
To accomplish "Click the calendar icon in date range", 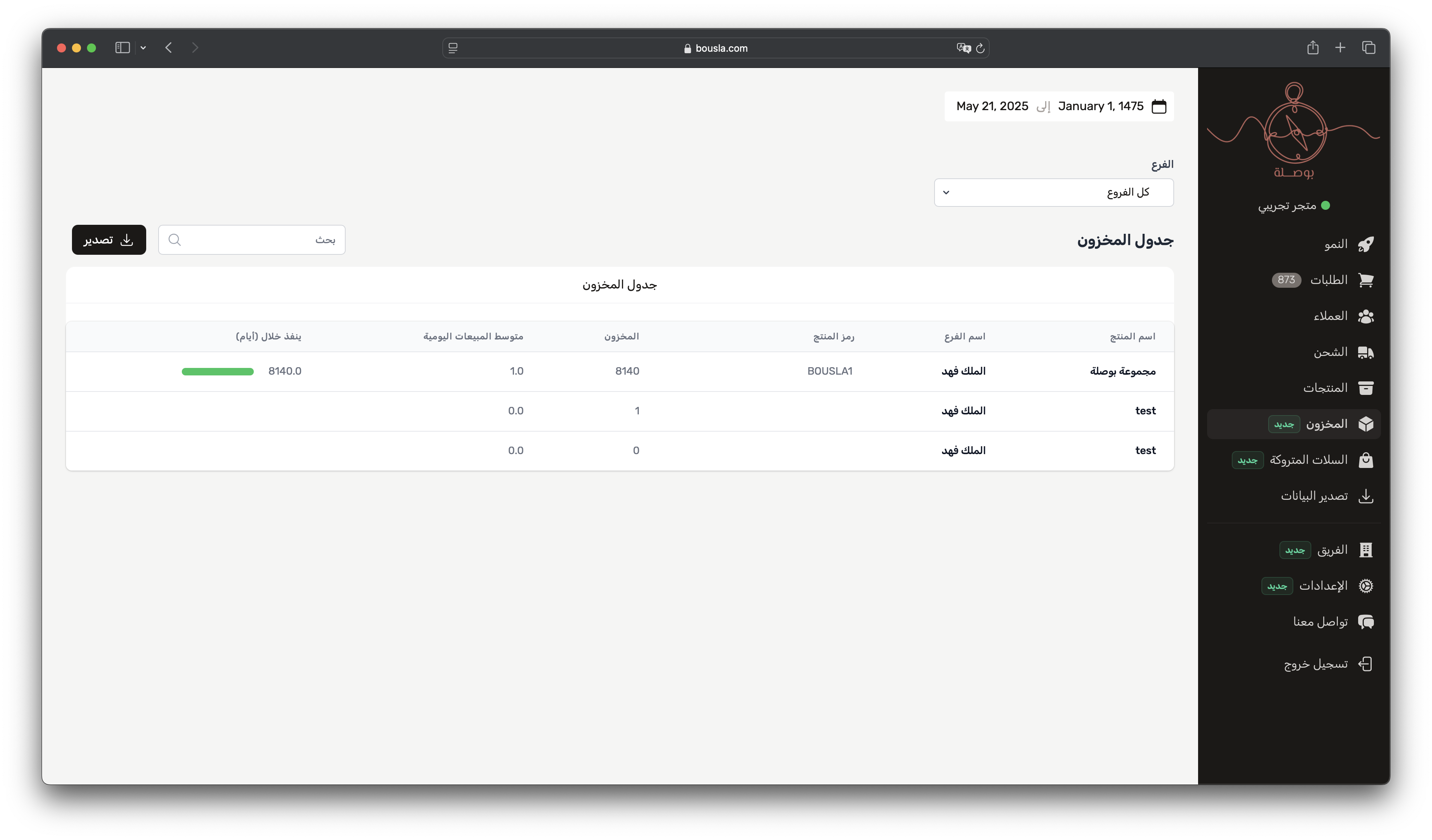I will 1159,106.
